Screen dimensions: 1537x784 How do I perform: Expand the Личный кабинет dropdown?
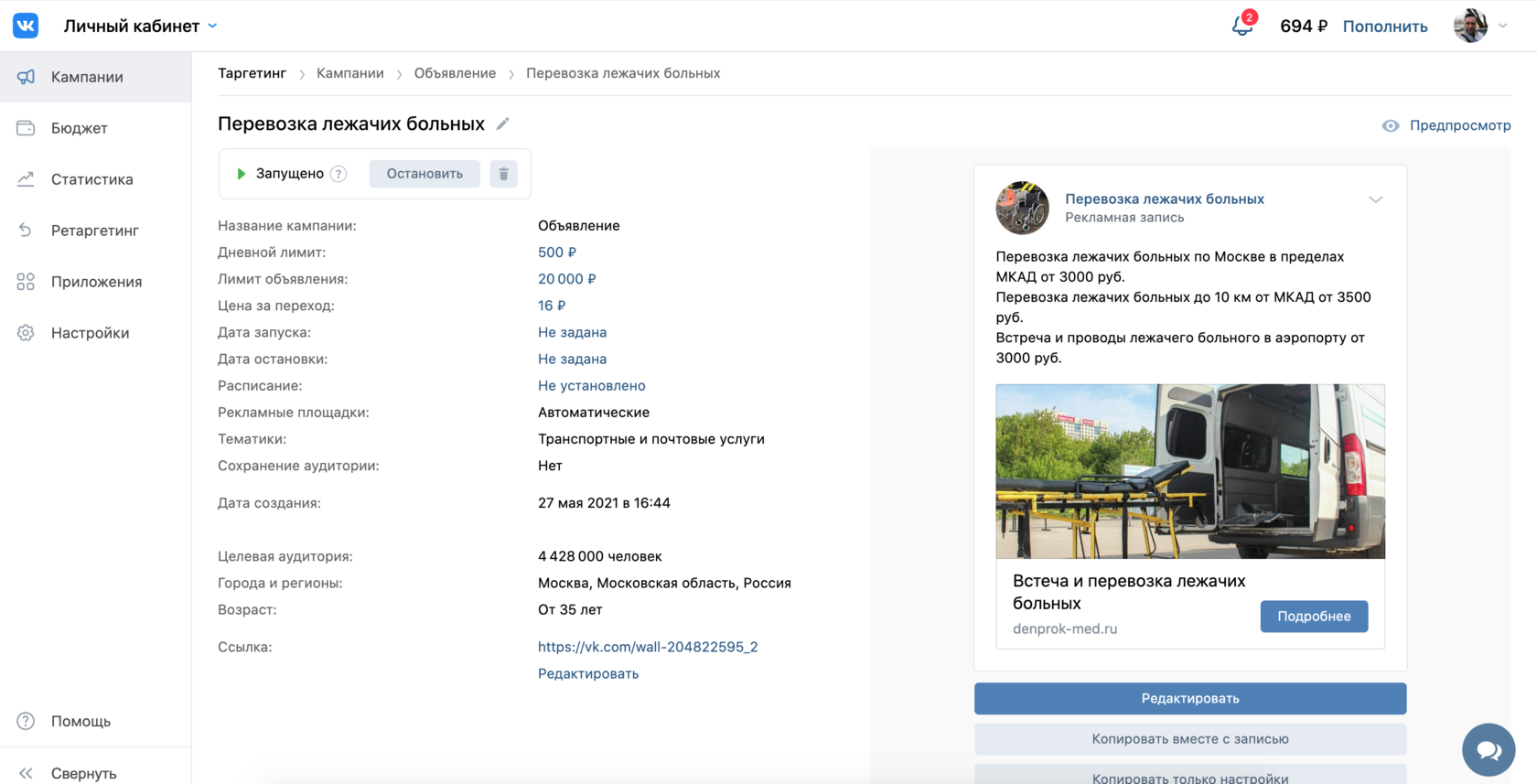(x=212, y=26)
